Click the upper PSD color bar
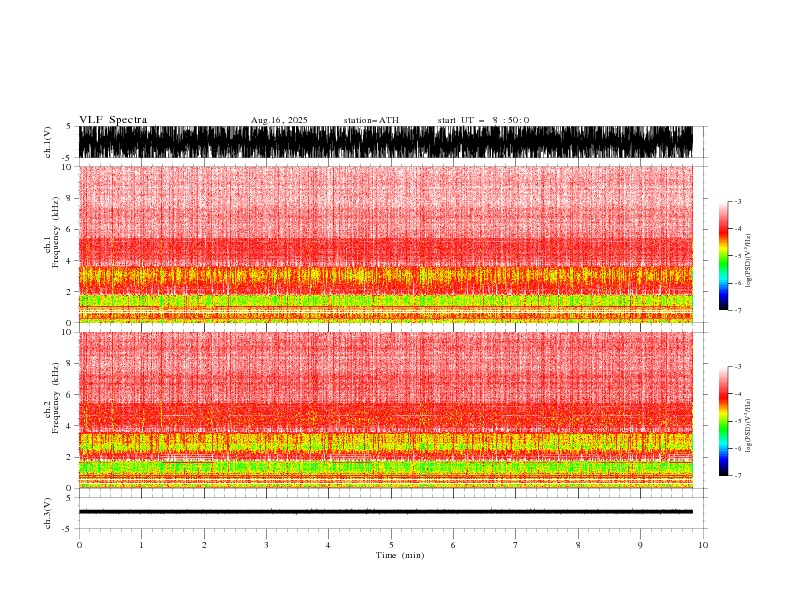 point(723,256)
